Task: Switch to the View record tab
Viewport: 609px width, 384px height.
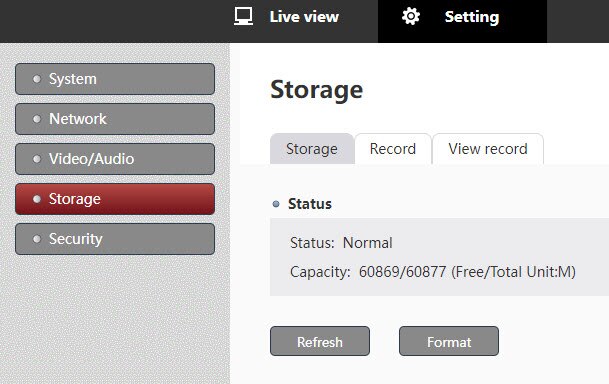Action: (x=488, y=149)
